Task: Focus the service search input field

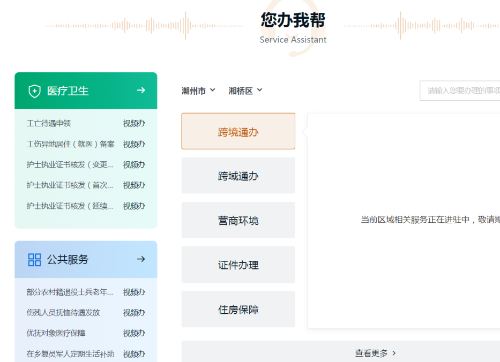Action: [460, 90]
